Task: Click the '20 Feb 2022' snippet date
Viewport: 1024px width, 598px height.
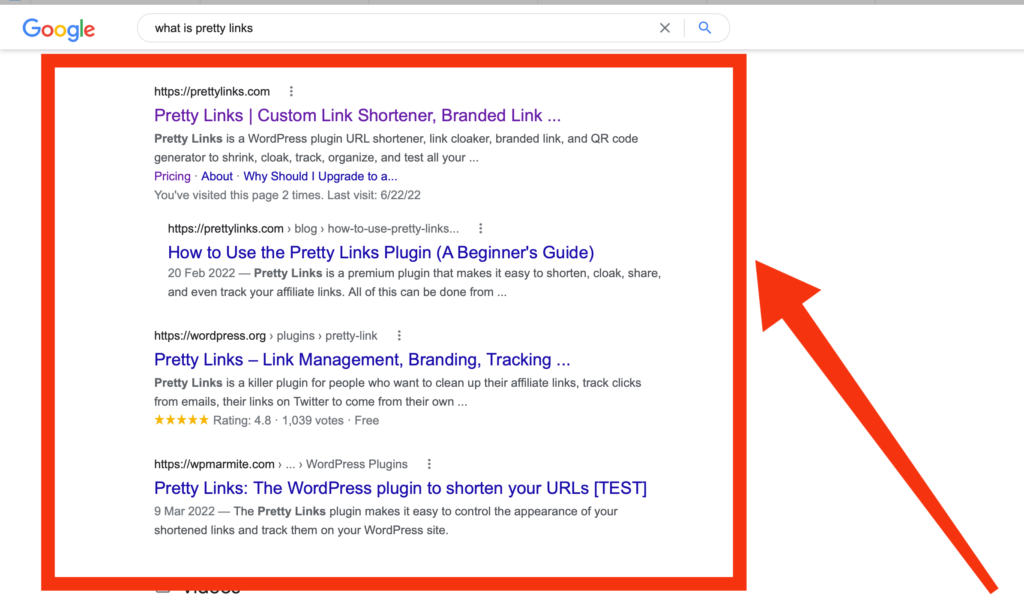Action: [201, 273]
